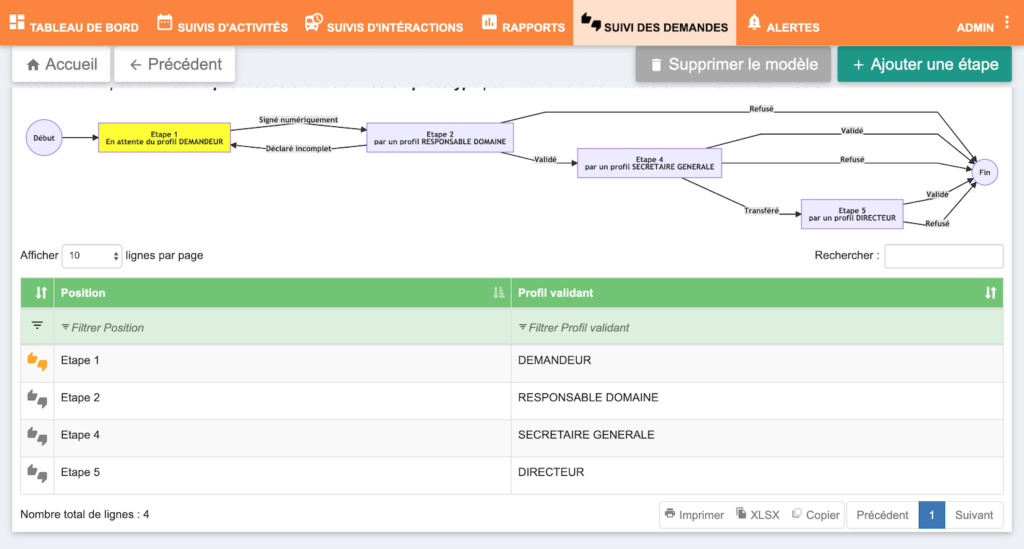Image resolution: width=1024 pixels, height=549 pixels.
Task: Click 'Signé numériquement' label in diagram
Action: (298, 119)
